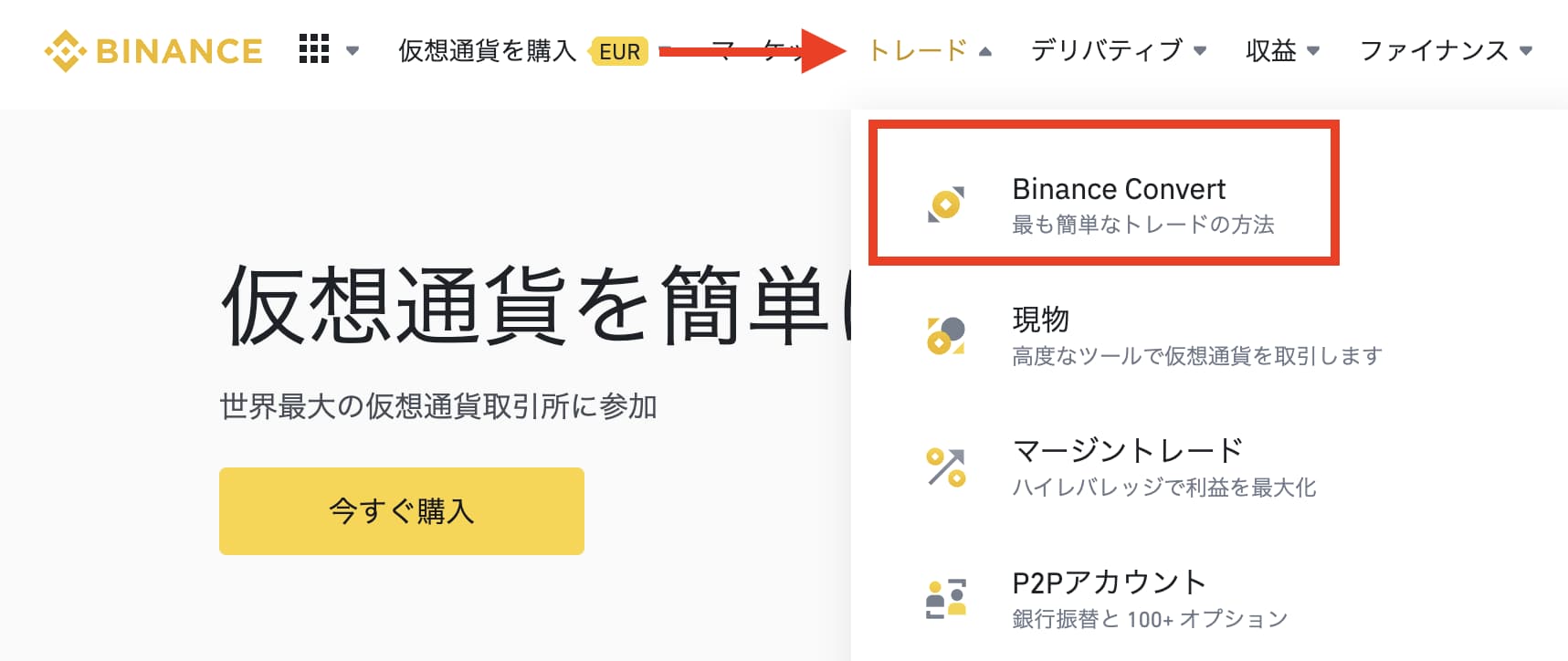This screenshot has width=1568, height=661.
Task: Click the 今すぐ購入 button
Action: tap(401, 511)
